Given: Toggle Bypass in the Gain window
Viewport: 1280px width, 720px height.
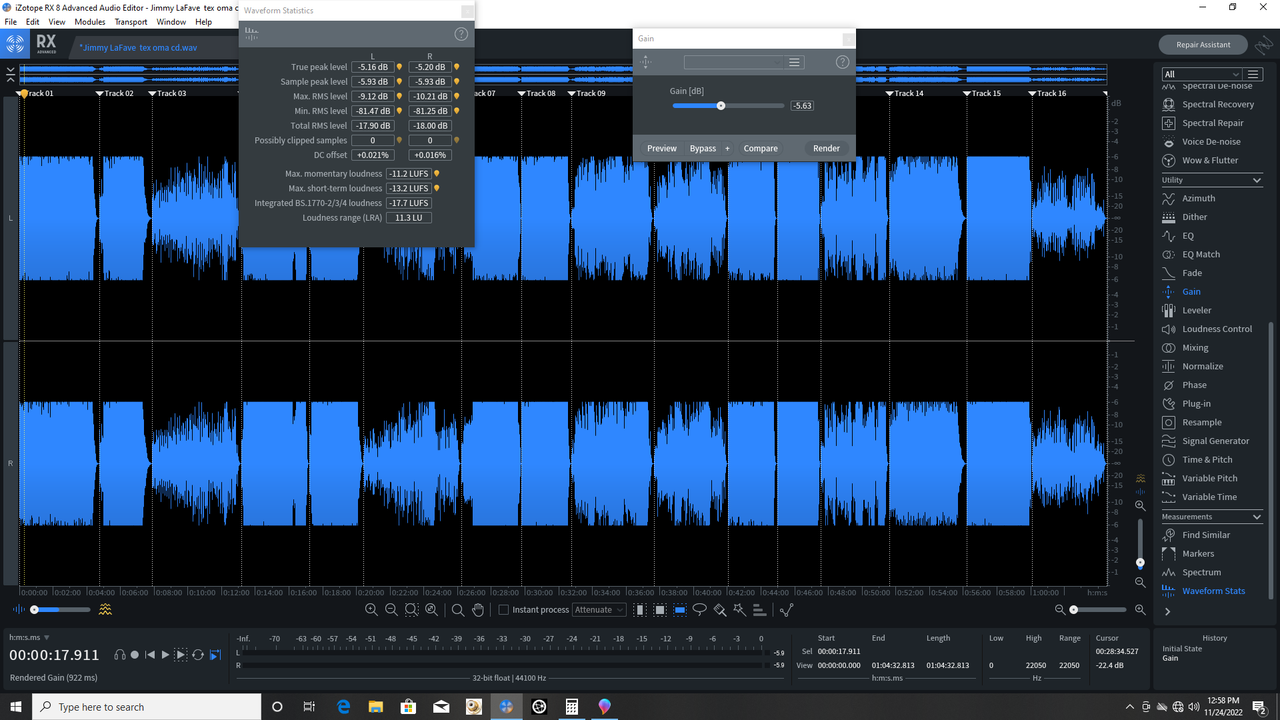Looking at the screenshot, I should [703, 147].
